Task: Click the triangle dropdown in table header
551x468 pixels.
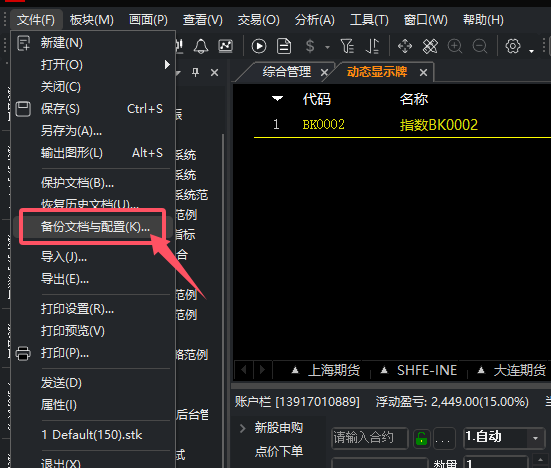Action: (x=278, y=98)
